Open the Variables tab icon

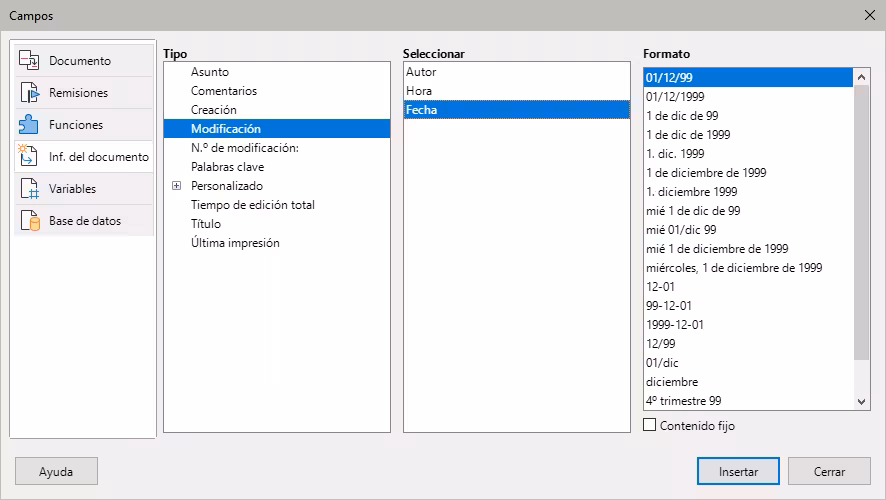click(29, 189)
